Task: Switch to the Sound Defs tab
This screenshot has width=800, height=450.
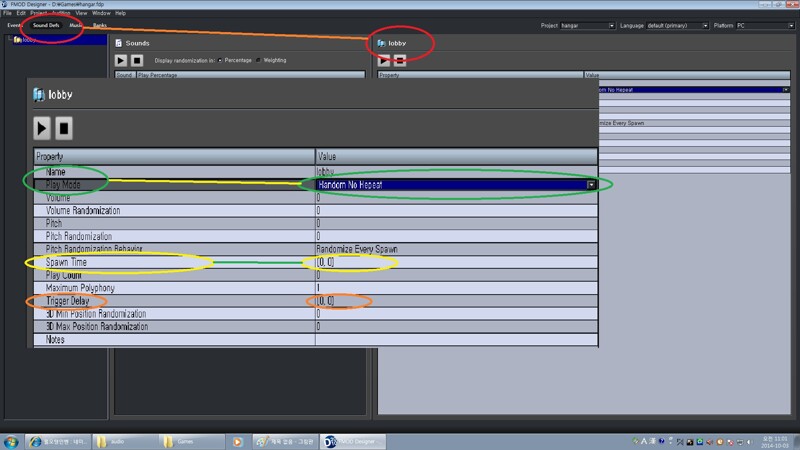Action: click(46, 25)
